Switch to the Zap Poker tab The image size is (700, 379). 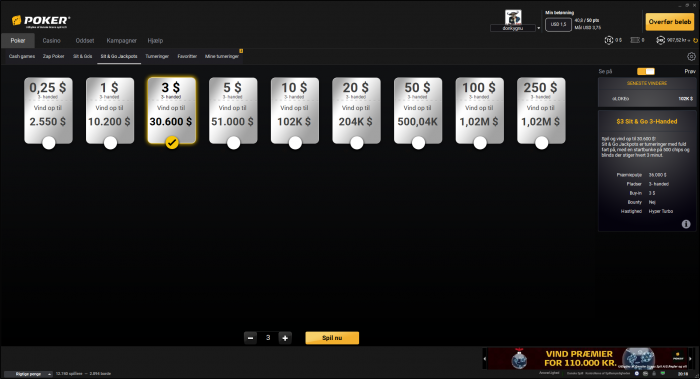pos(54,56)
